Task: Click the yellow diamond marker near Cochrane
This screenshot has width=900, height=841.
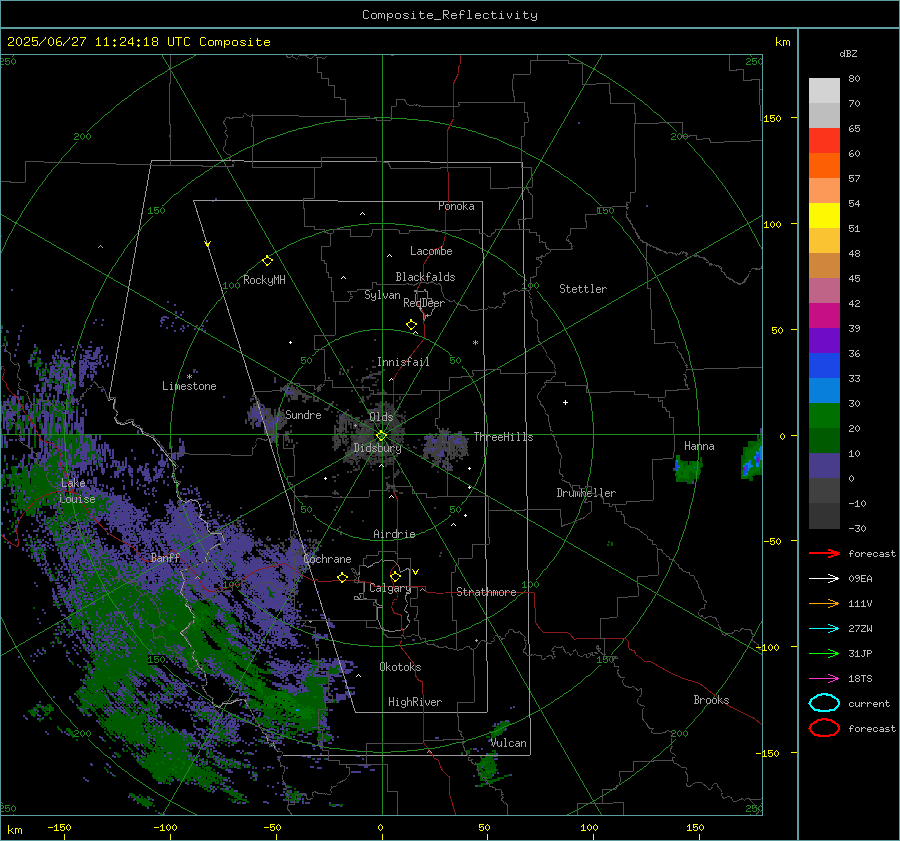Action: click(342, 577)
